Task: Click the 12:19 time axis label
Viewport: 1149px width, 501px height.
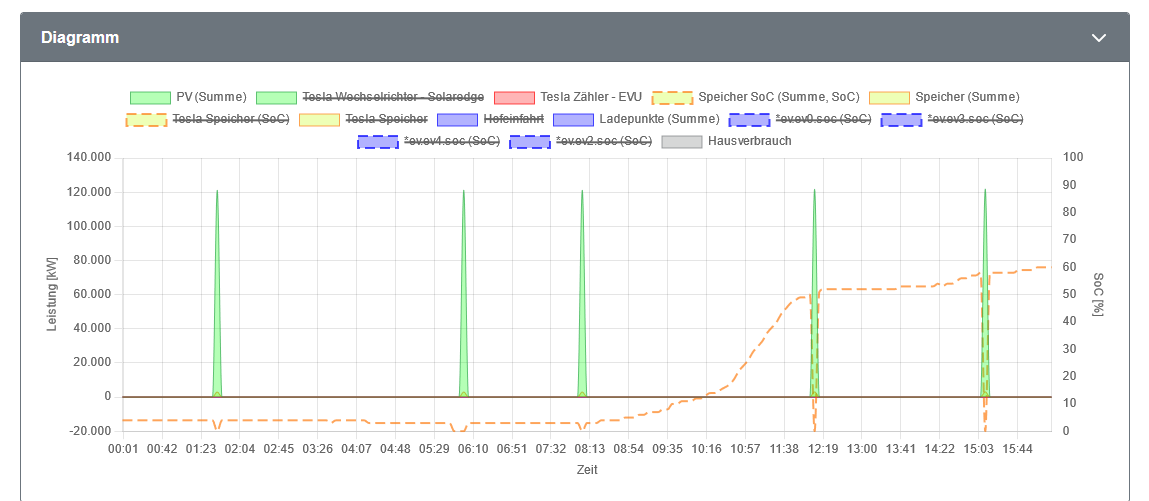Action: tap(822, 448)
